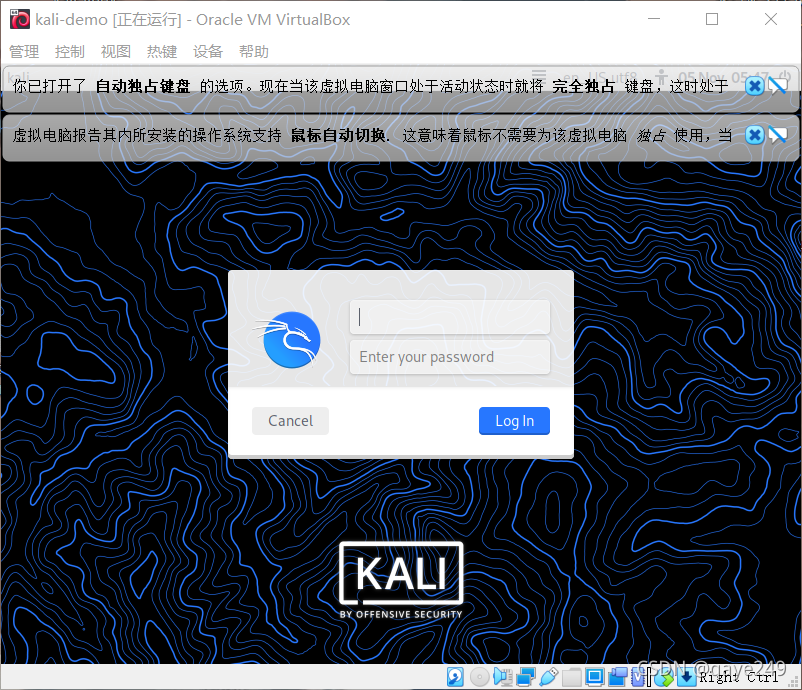The image size is (802, 690).
Task: Click the shared folders status icon
Action: point(571,677)
